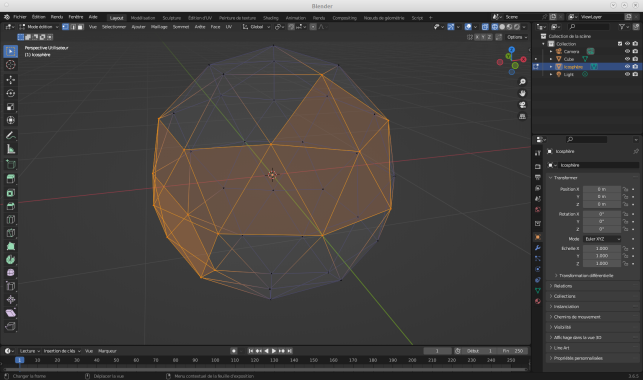Activate the Transform tool

coord(11,120)
